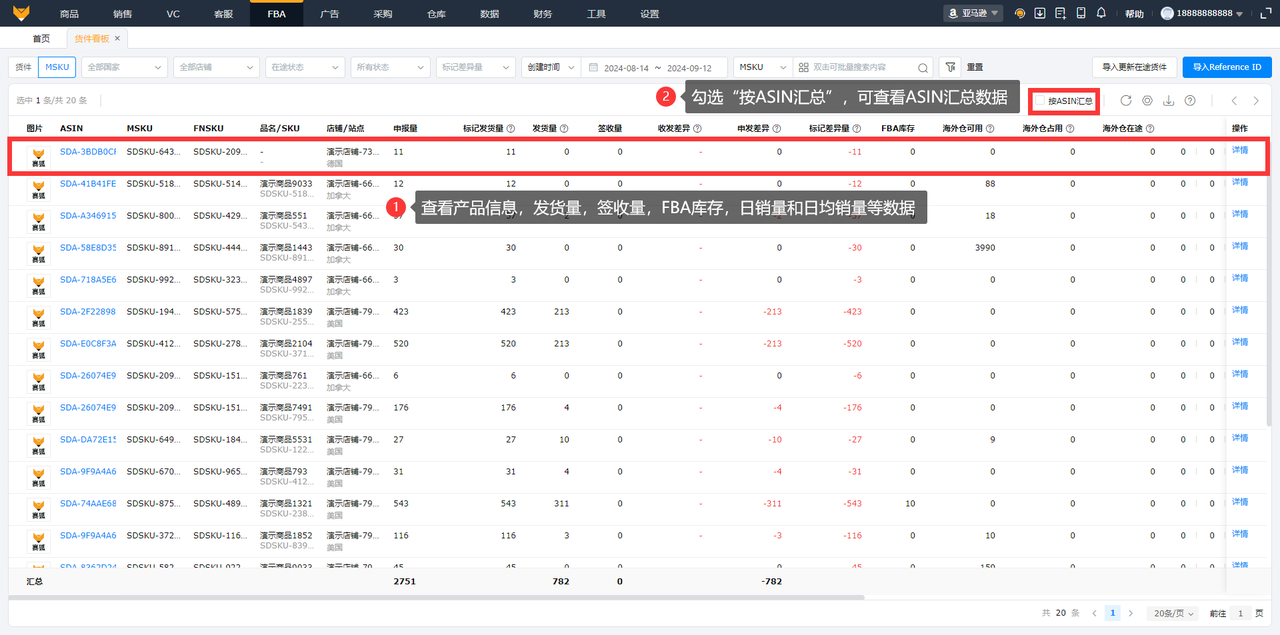This screenshot has height=635, width=1280.
Task: Open 详情 link for SDA-3BDB0CF row
Action: tap(1240, 151)
